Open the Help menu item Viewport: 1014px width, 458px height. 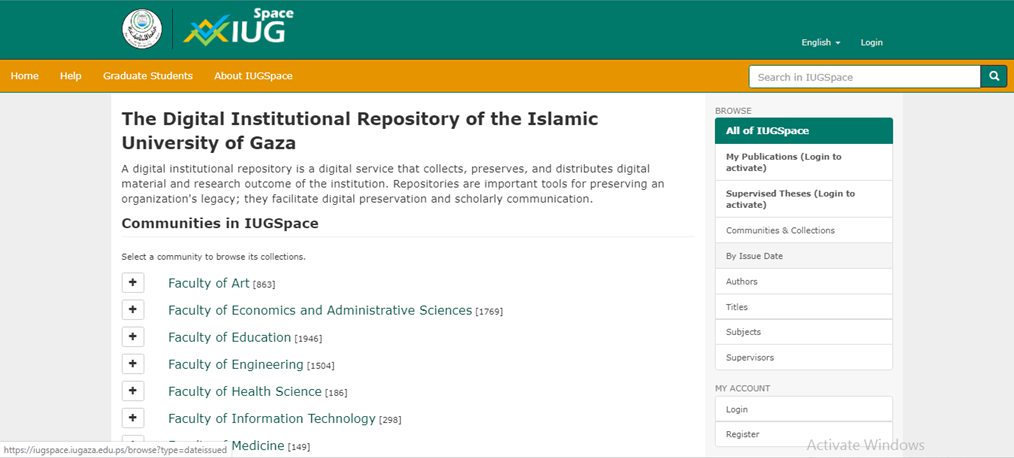[x=70, y=76]
